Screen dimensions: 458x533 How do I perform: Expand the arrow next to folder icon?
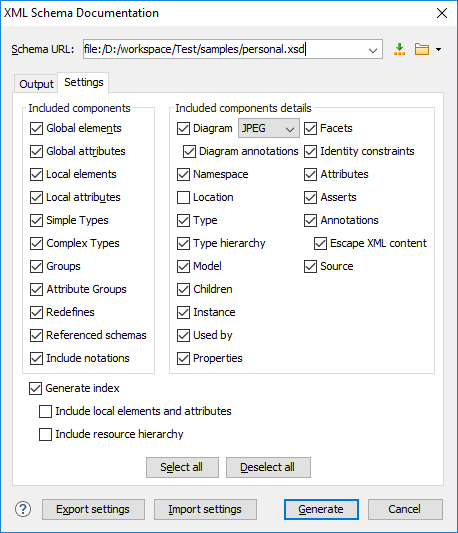439,50
